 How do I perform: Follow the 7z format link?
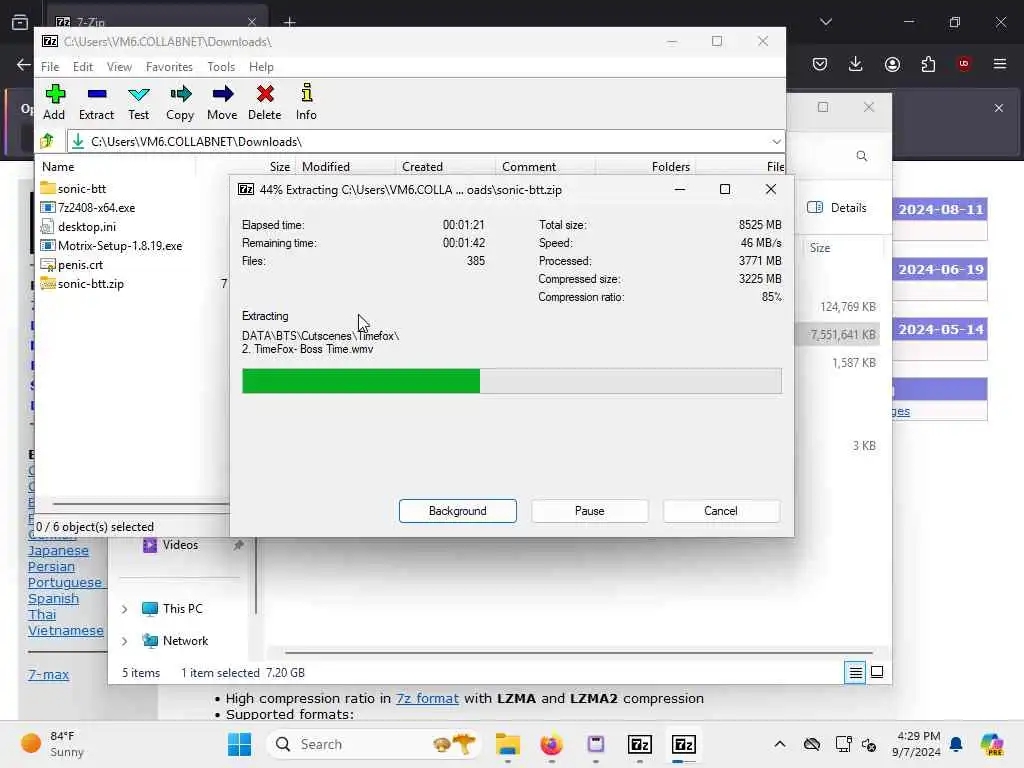427,698
